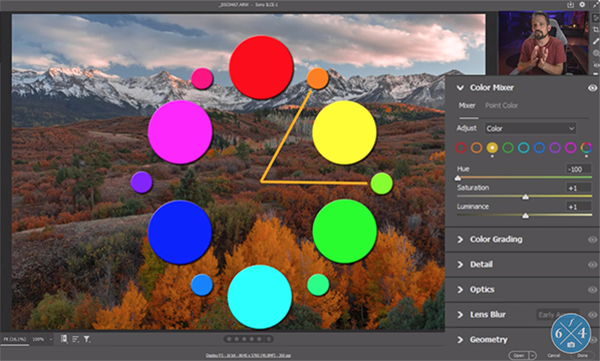The height and width of the screenshot is (361, 600).
Task: Click the filter funnel icon in the bottom bar
Action: [x=87, y=339]
